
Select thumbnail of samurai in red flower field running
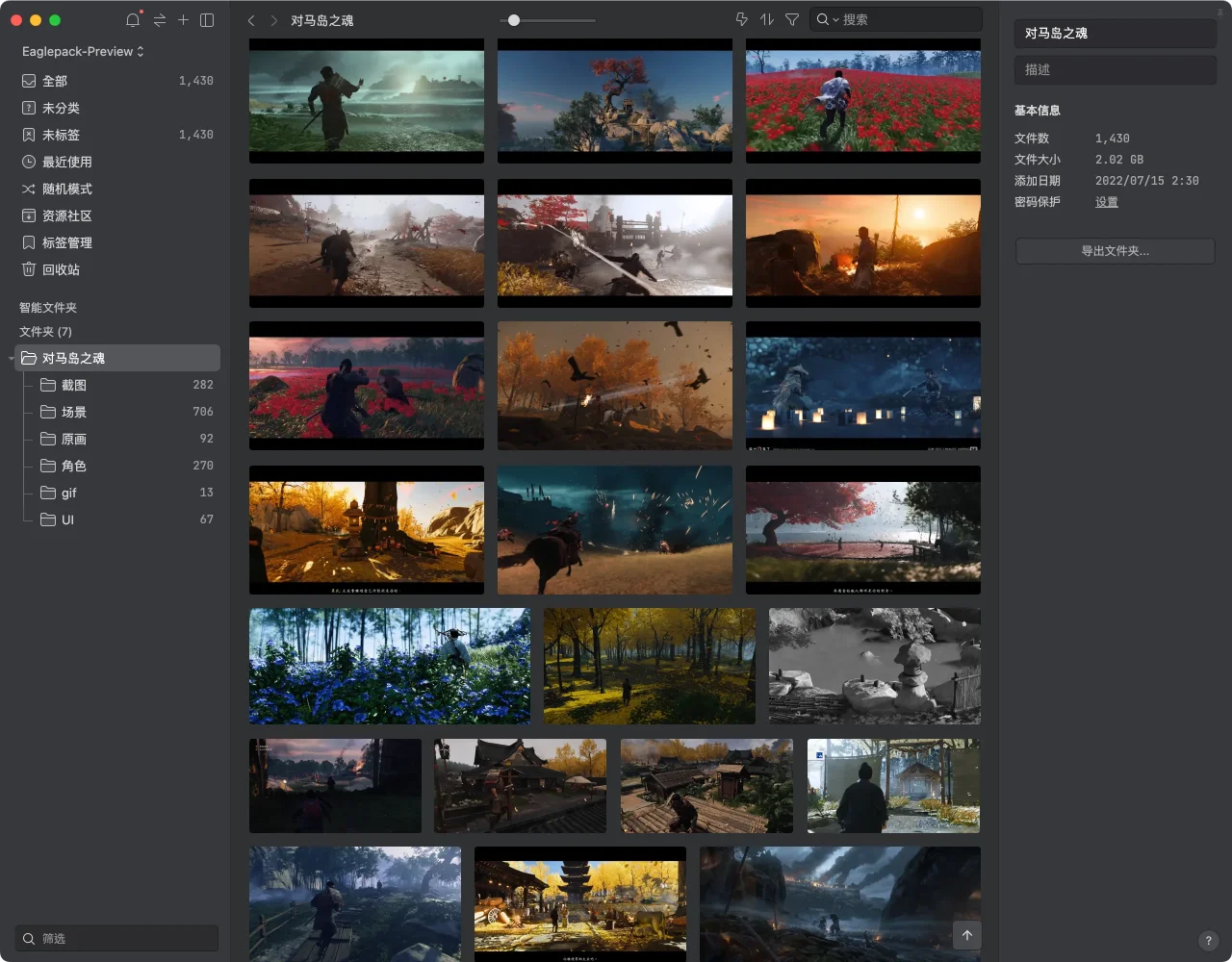coord(863,101)
